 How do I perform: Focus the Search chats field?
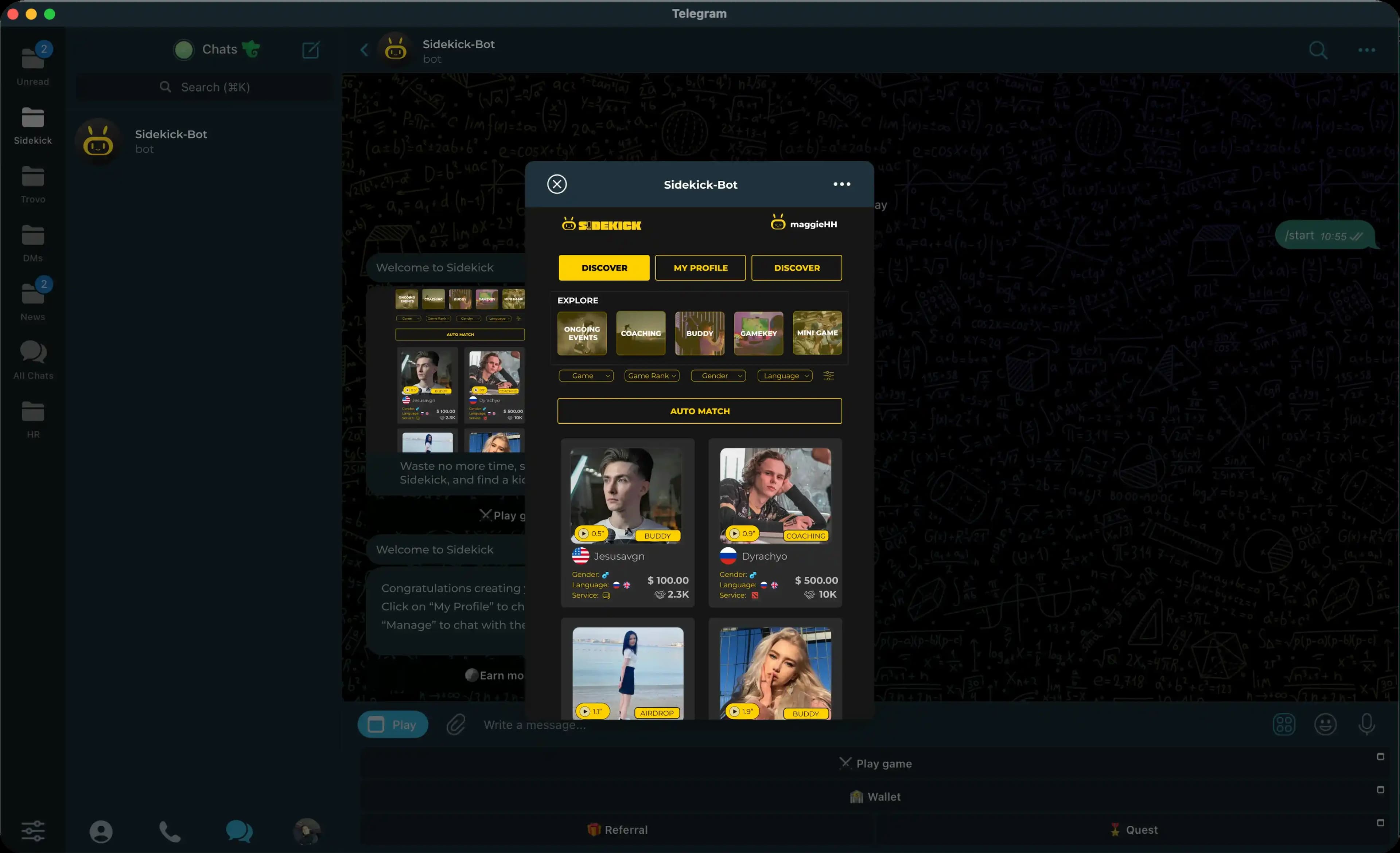pos(205,87)
